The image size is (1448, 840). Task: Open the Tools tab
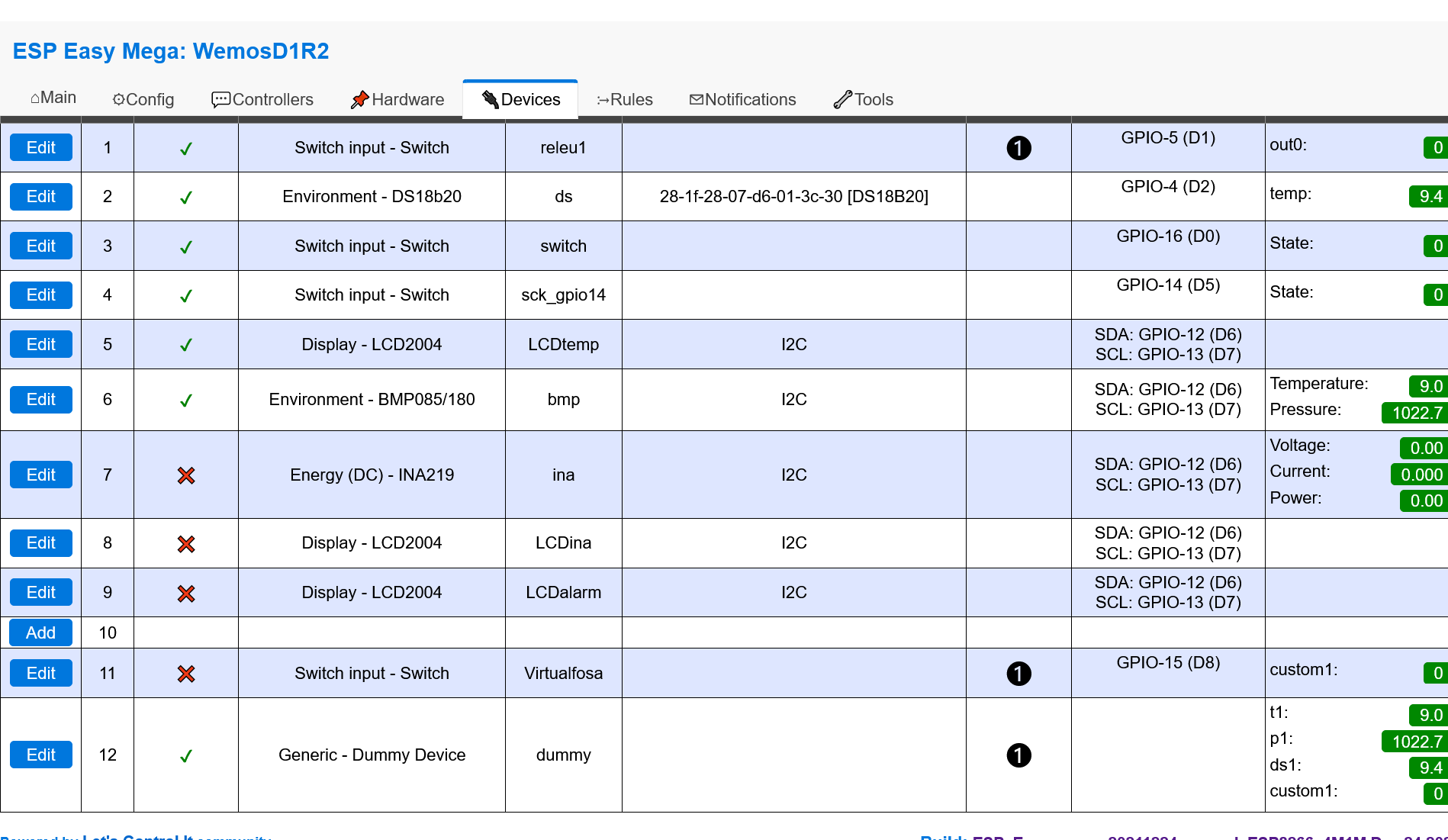863,99
